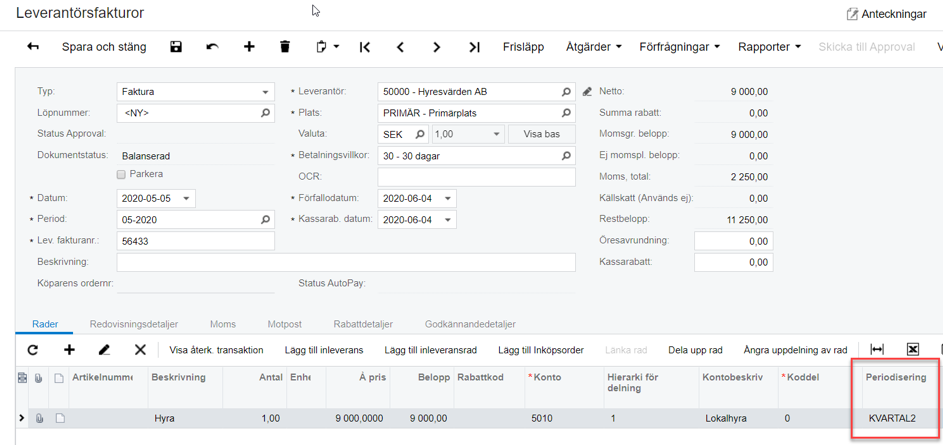
Task: Click the Visa bas button
Action: coord(541,134)
